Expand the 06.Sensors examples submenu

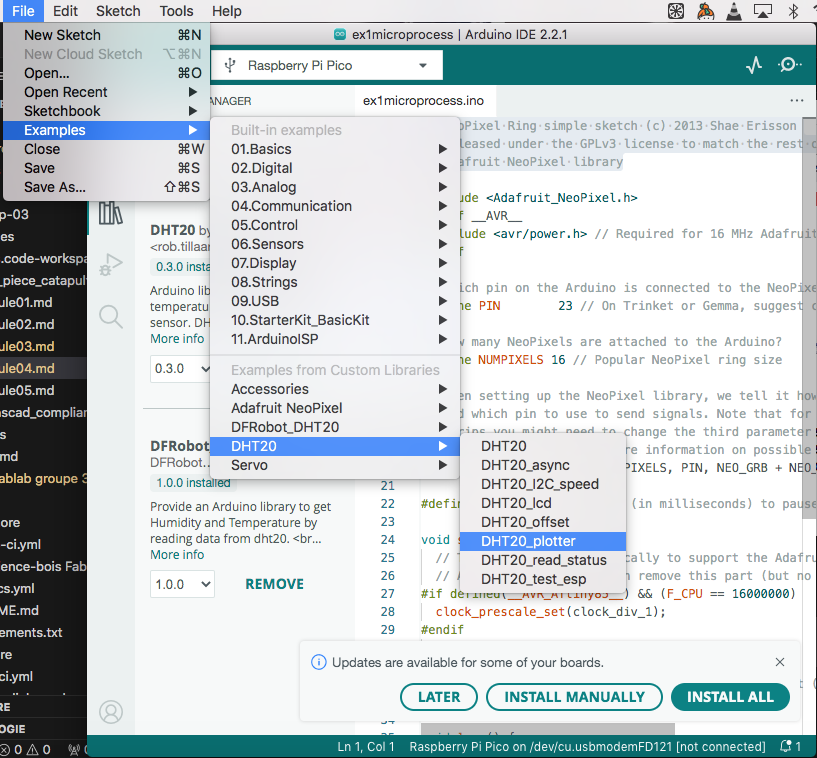point(335,244)
